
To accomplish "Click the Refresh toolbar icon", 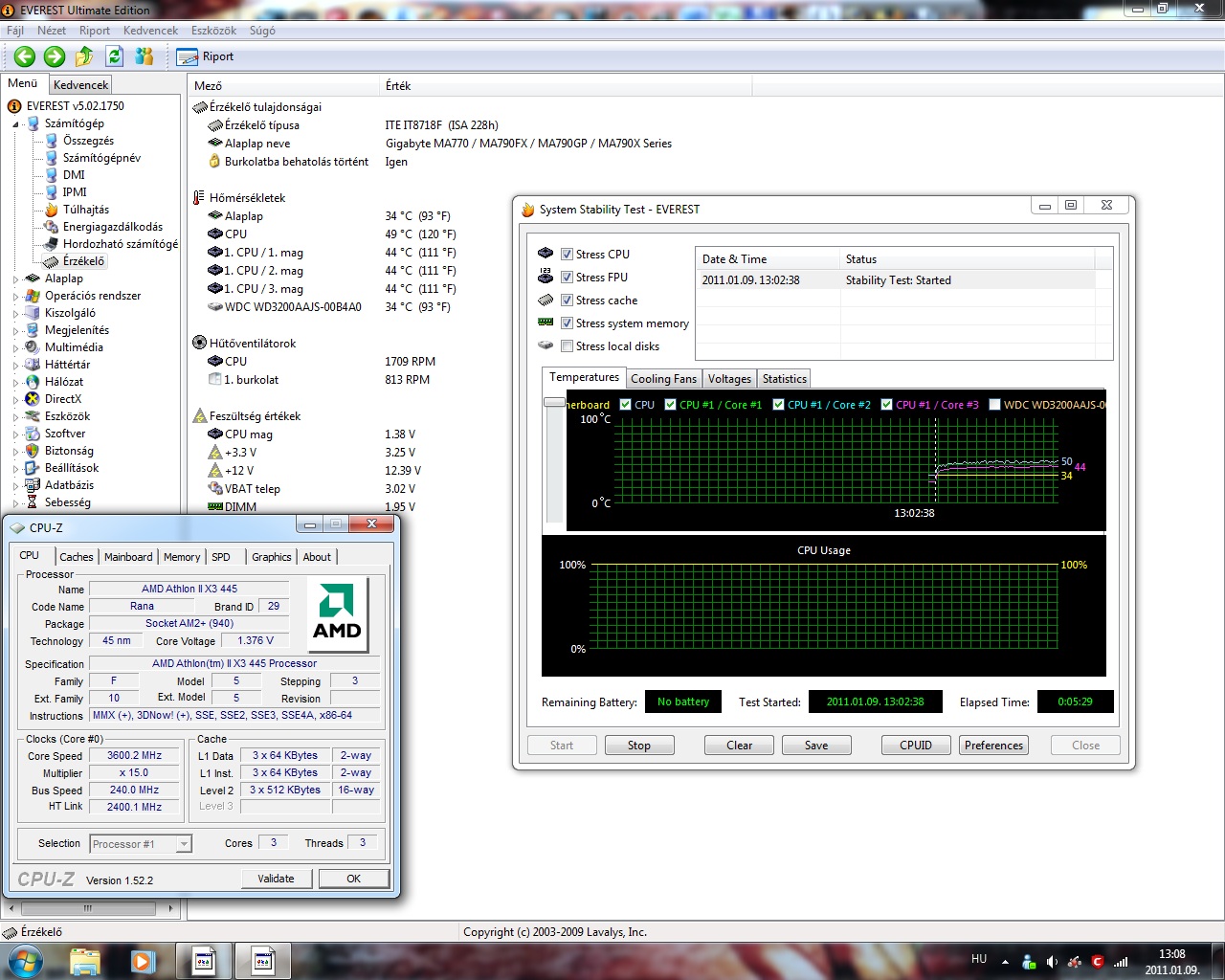I will (x=115, y=56).
